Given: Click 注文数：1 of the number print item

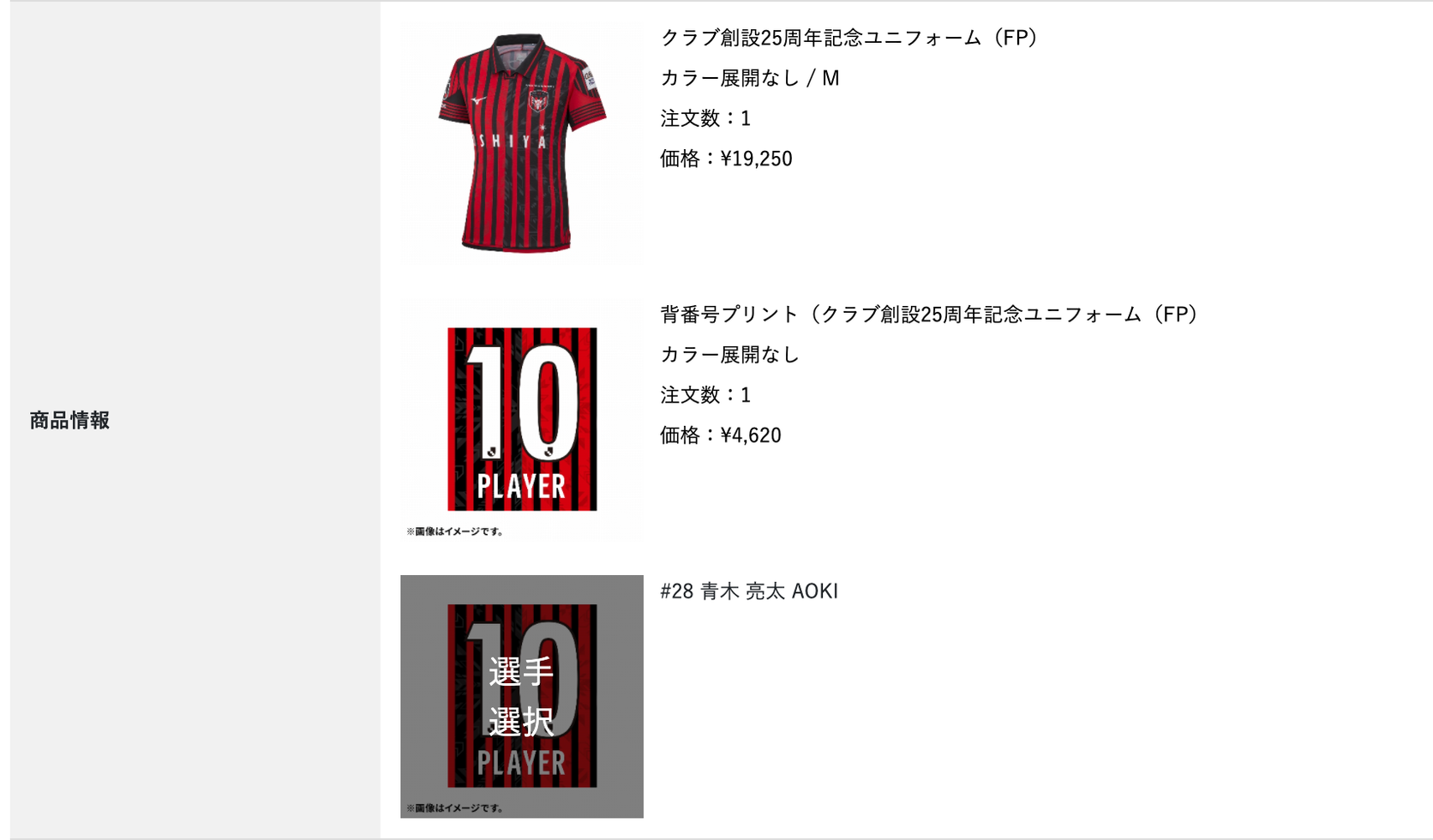Looking at the screenshot, I should pos(705,395).
